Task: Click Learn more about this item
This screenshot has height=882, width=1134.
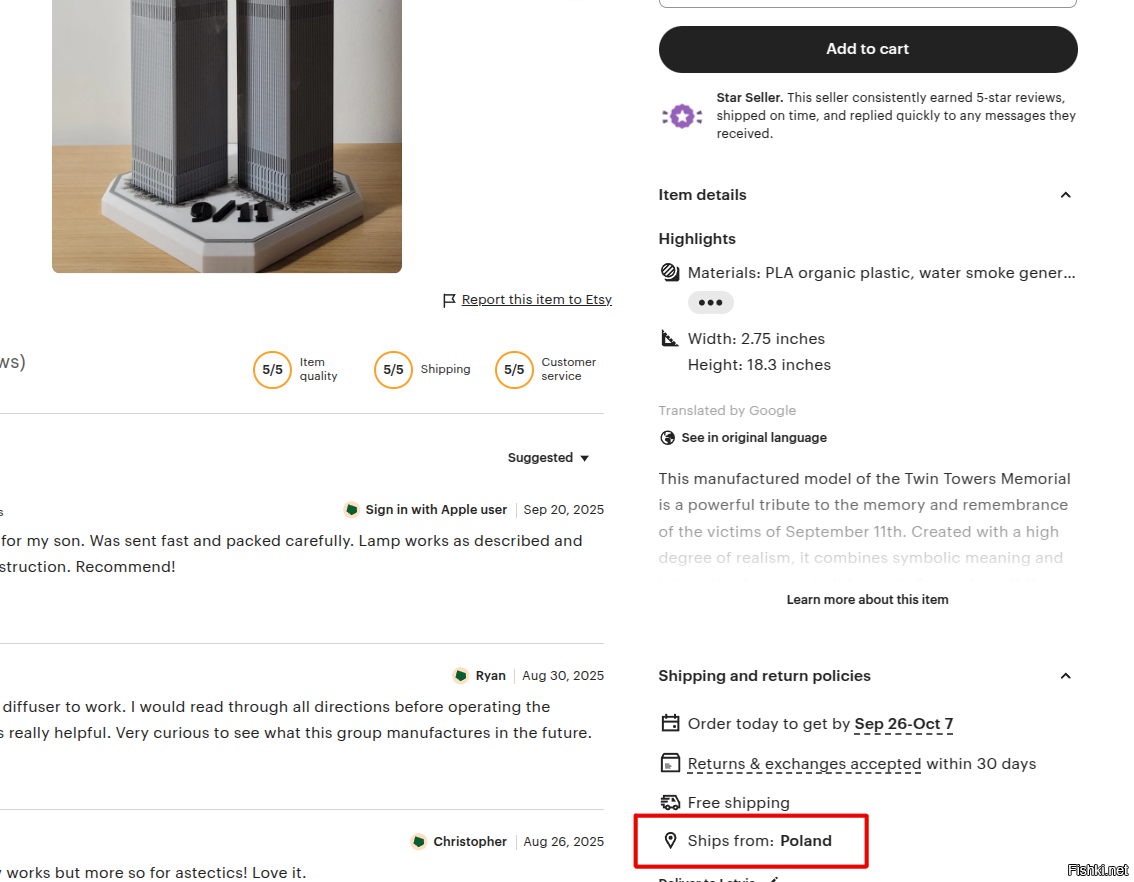Action: coord(867,600)
